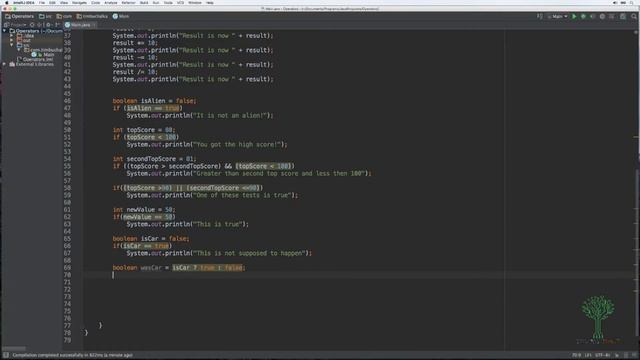Image resolution: width=640 pixels, height=360 pixels.
Task: Open the Tools menu
Action: [x=168, y=3]
